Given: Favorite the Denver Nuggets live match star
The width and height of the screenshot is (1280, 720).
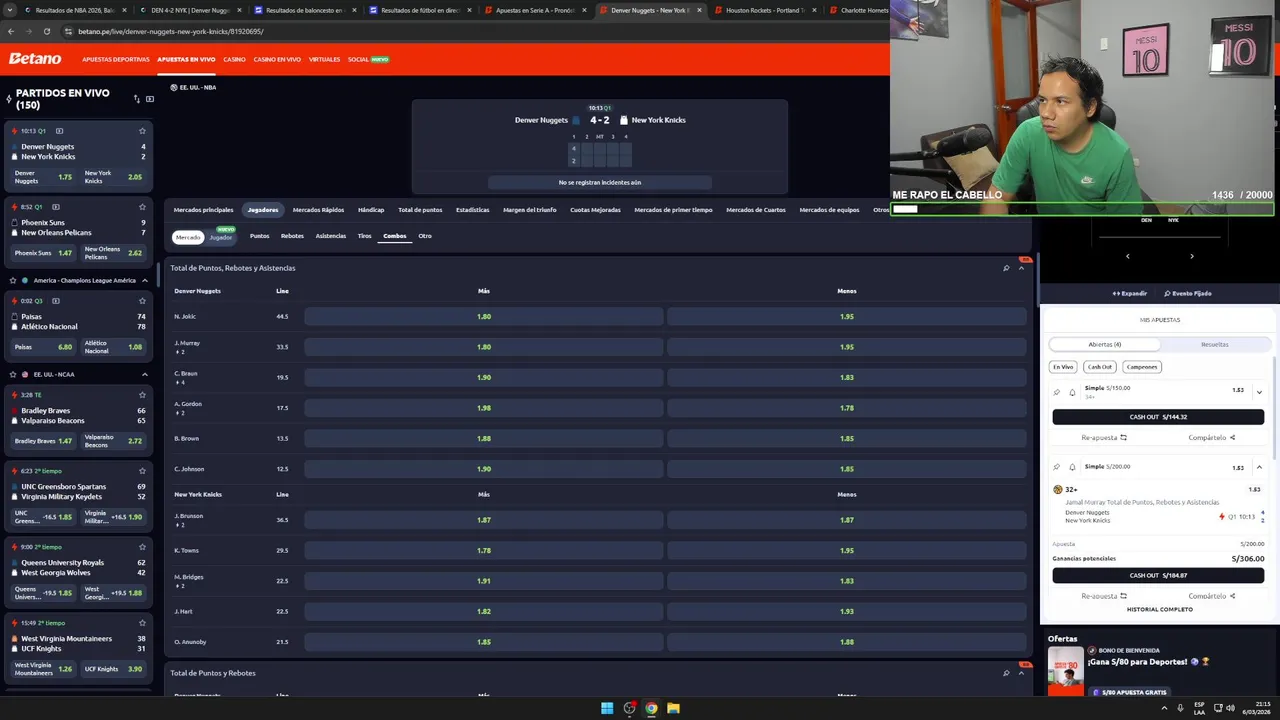Looking at the screenshot, I should [142, 131].
